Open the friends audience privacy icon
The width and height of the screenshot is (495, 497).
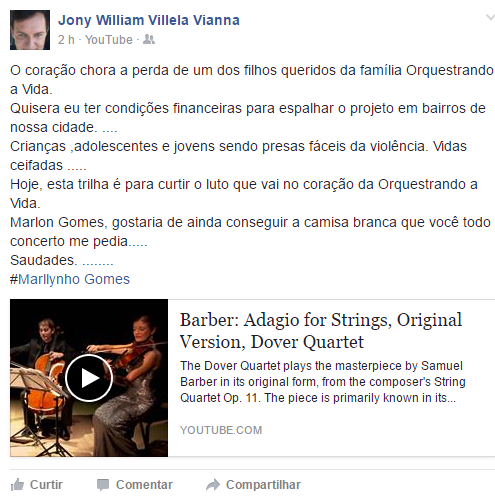[x=149, y=39]
